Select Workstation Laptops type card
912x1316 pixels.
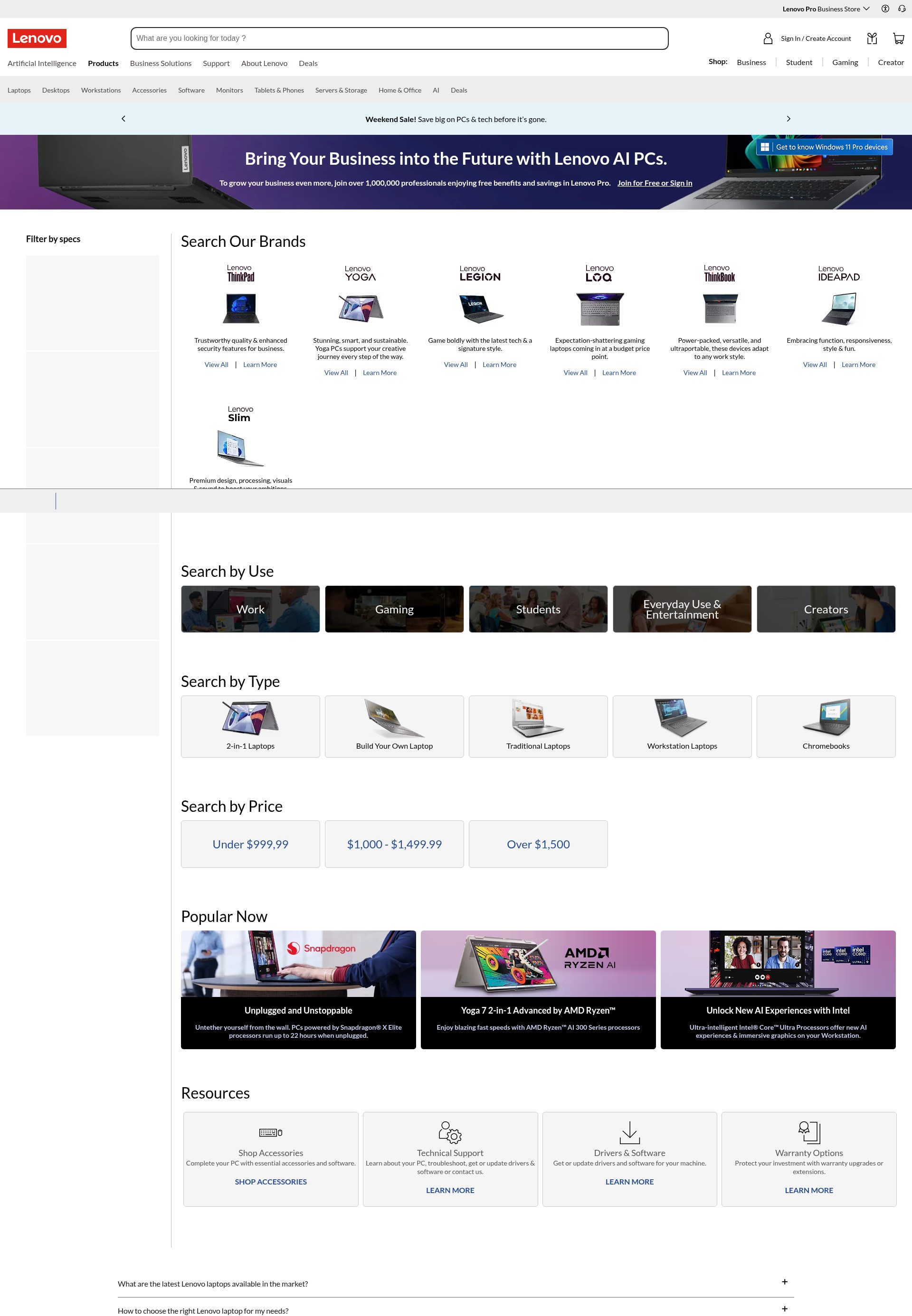682,726
